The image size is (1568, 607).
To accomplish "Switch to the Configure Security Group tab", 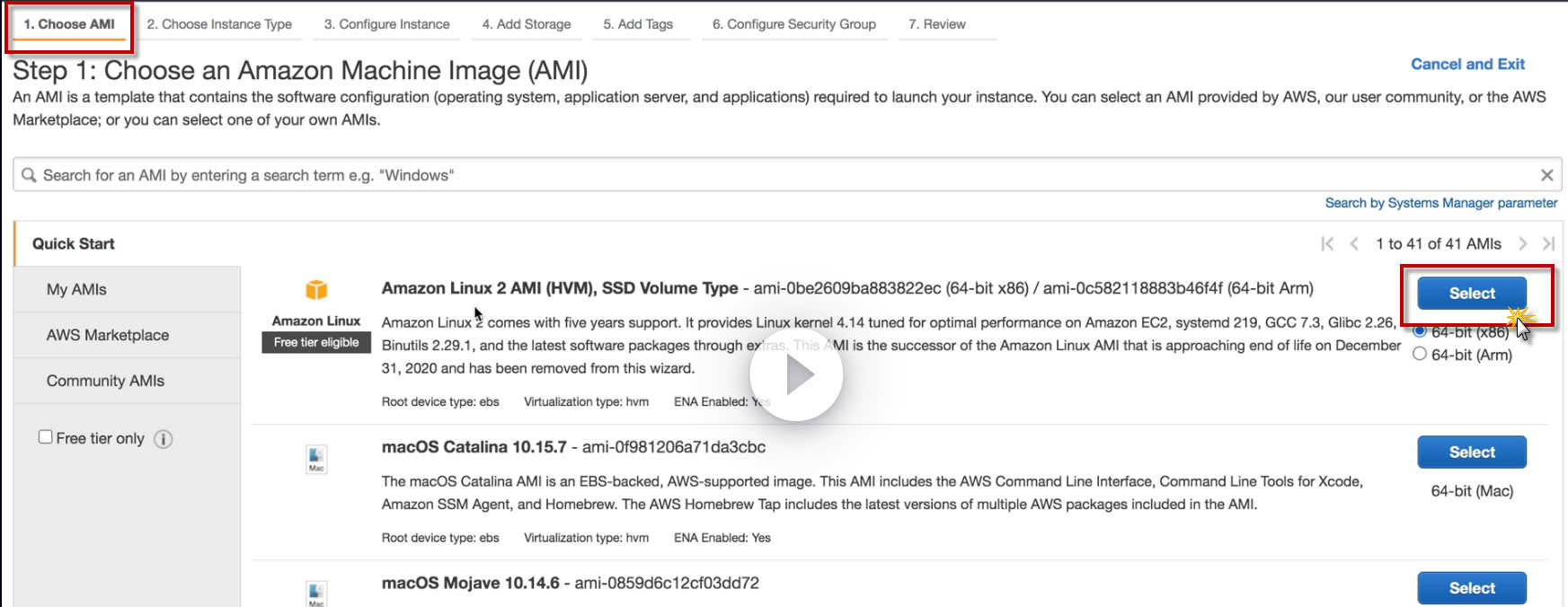I will click(x=793, y=24).
